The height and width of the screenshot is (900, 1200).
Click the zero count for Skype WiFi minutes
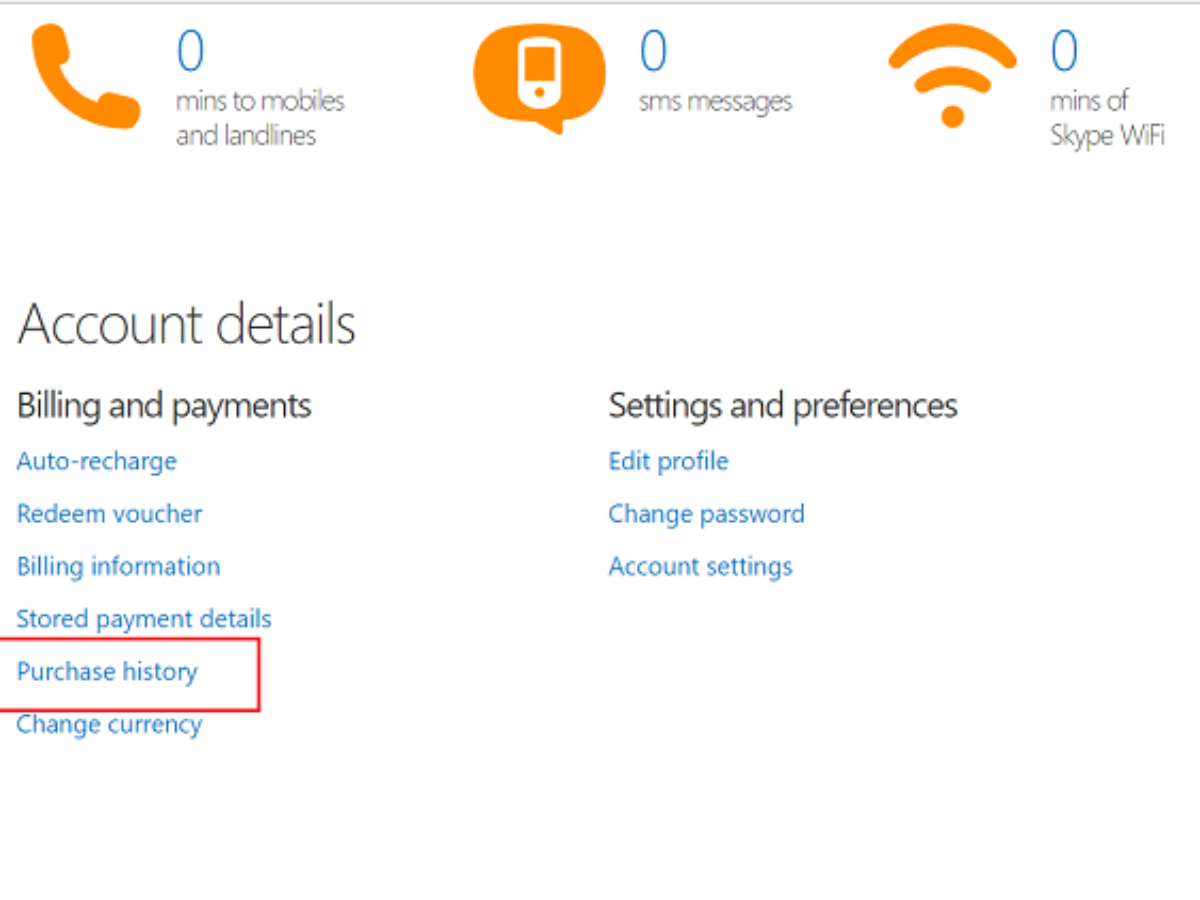(1064, 52)
